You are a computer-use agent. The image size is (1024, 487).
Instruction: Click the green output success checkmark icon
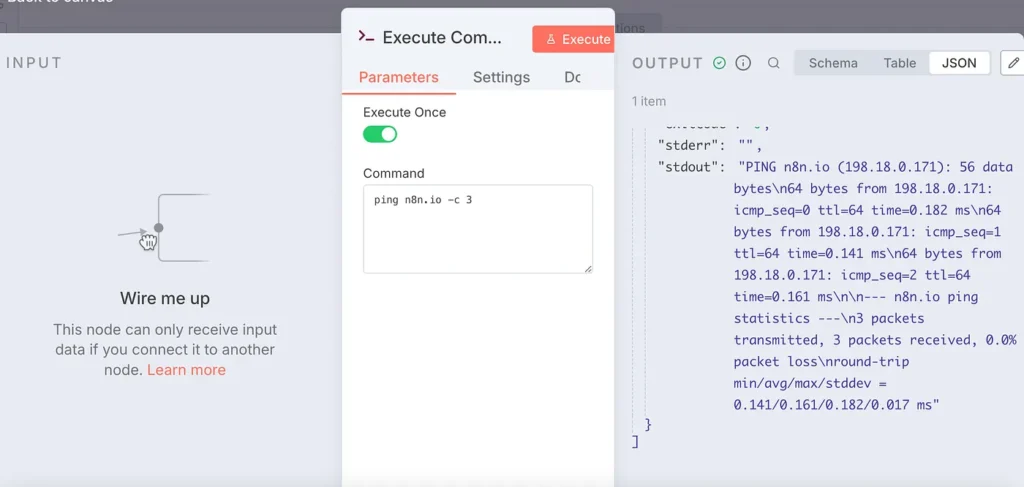719,63
